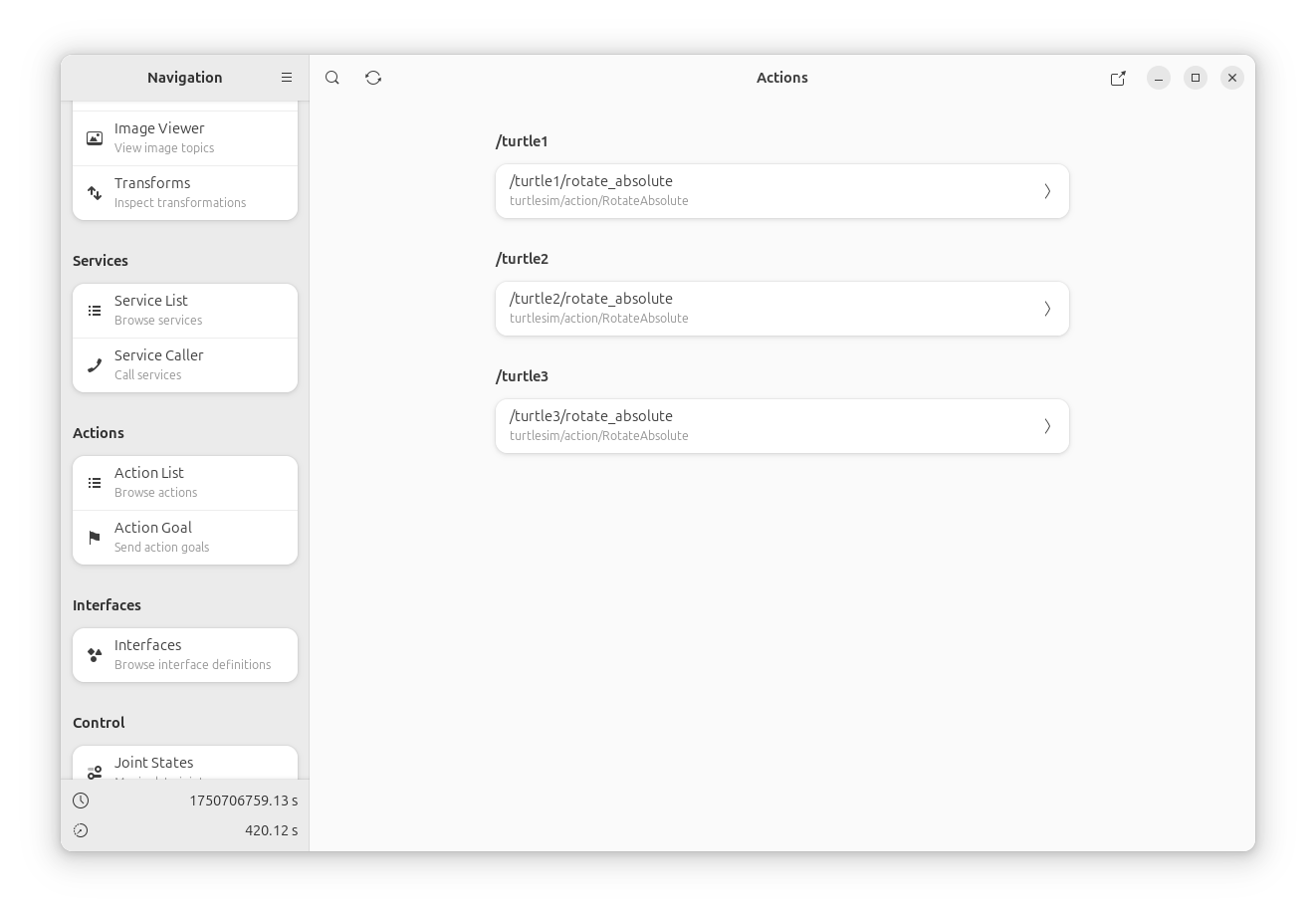Click the Interfaces shapes icon
The image size is (1316, 918).
pyautogui.click(x=95, y=655)
